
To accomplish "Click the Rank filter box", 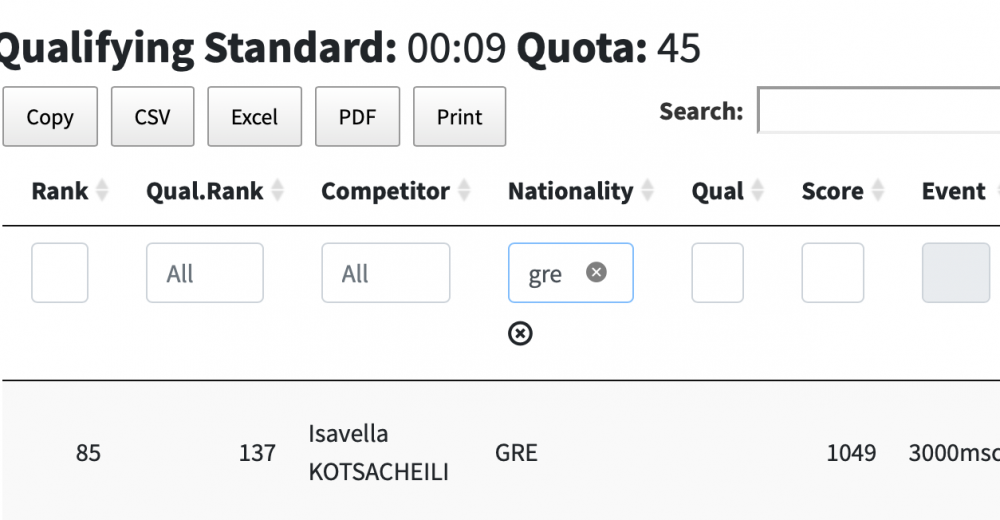I will (60, 273).
